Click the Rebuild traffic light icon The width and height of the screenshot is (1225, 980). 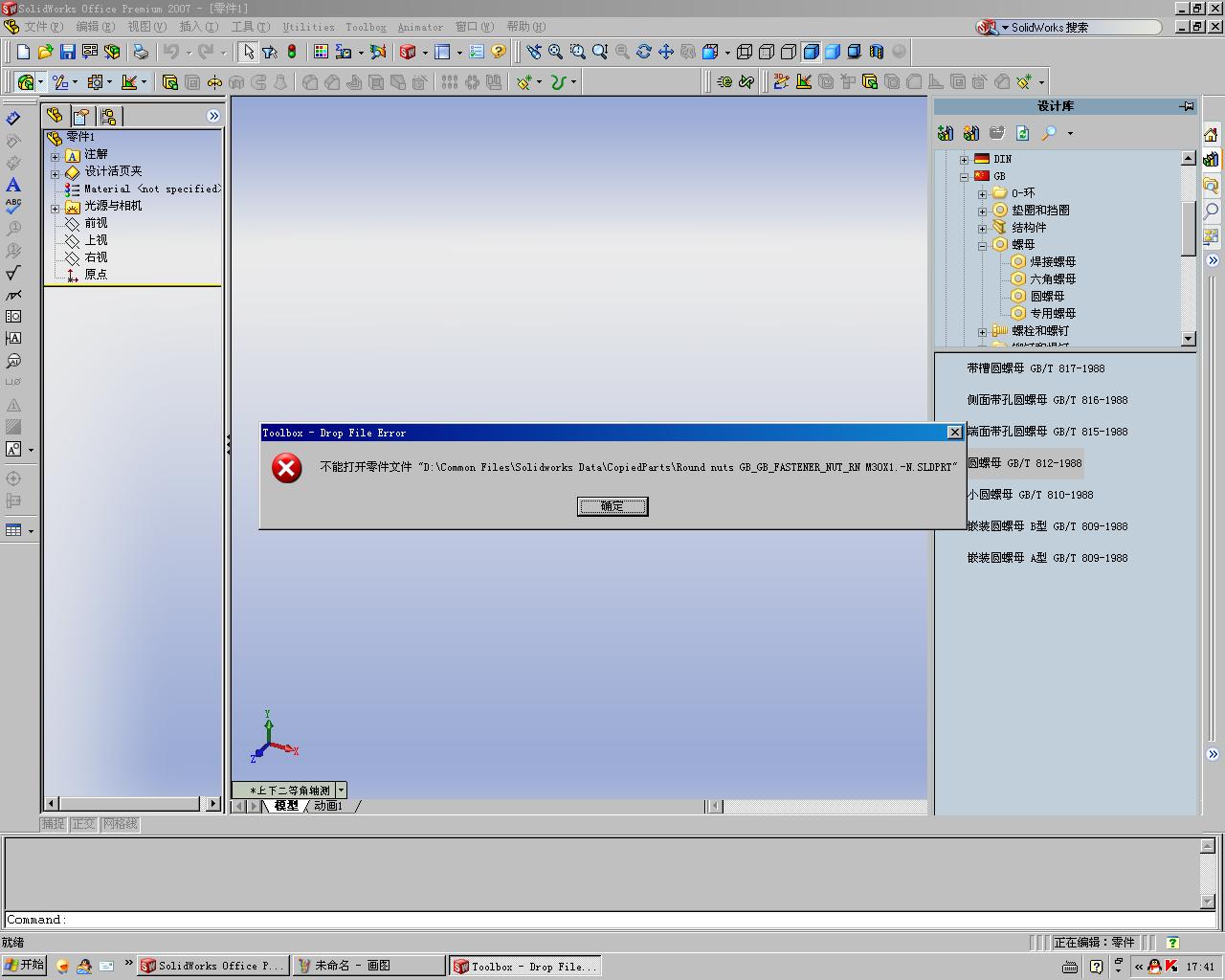(292, 52)
